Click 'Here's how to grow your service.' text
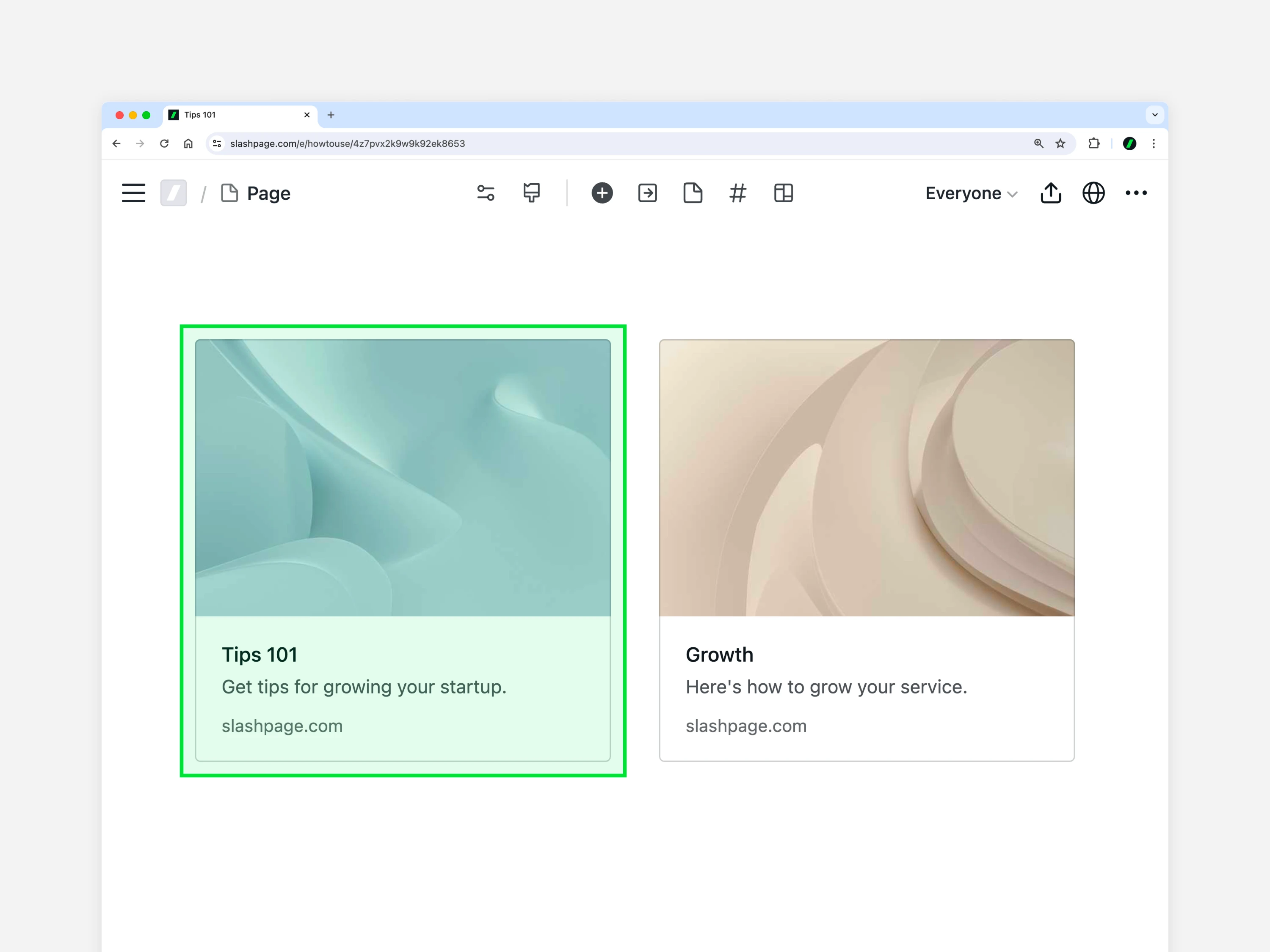 827,687
